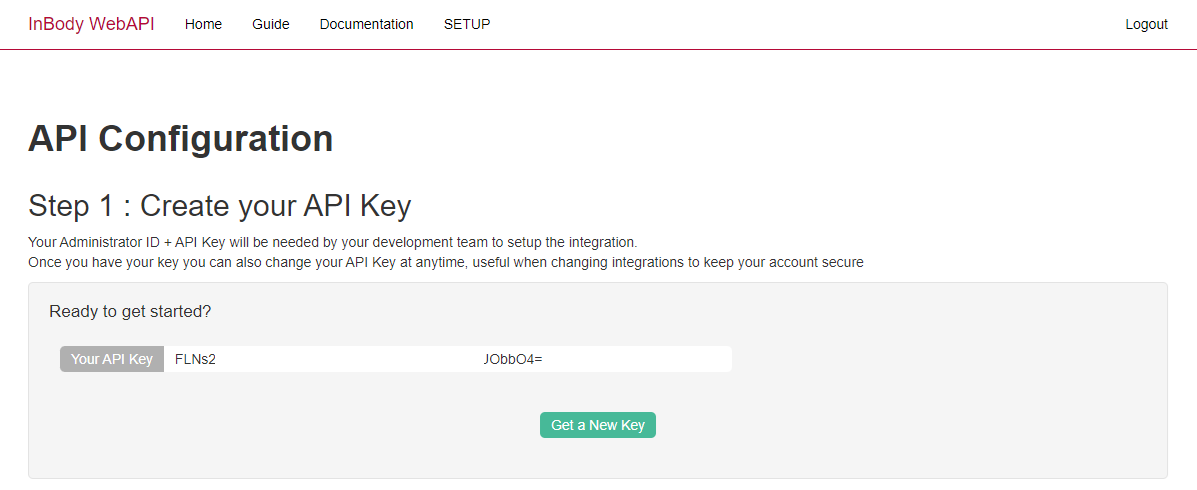1197x490 pixels.
Task: Click the 'Your API Key' label addon
Action: (112, 359)
